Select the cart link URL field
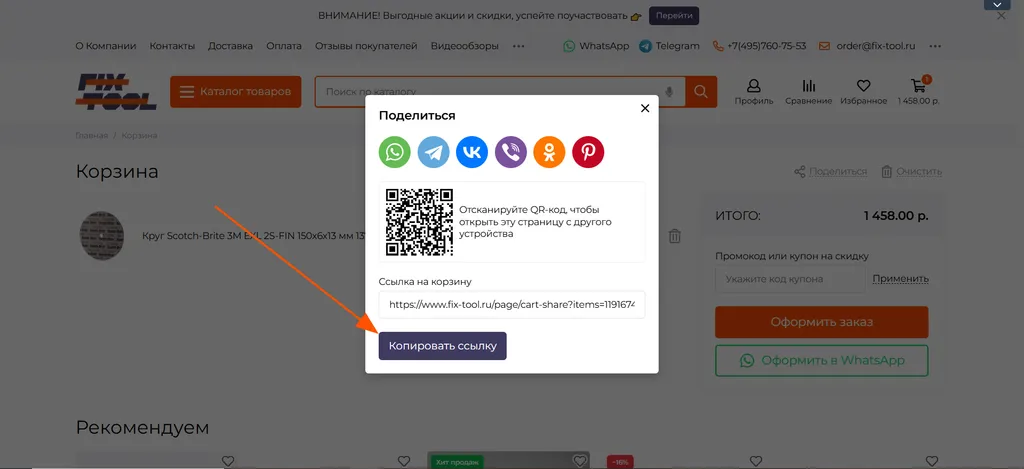This screenshot has height=469, width=1024. click(512, 304)
